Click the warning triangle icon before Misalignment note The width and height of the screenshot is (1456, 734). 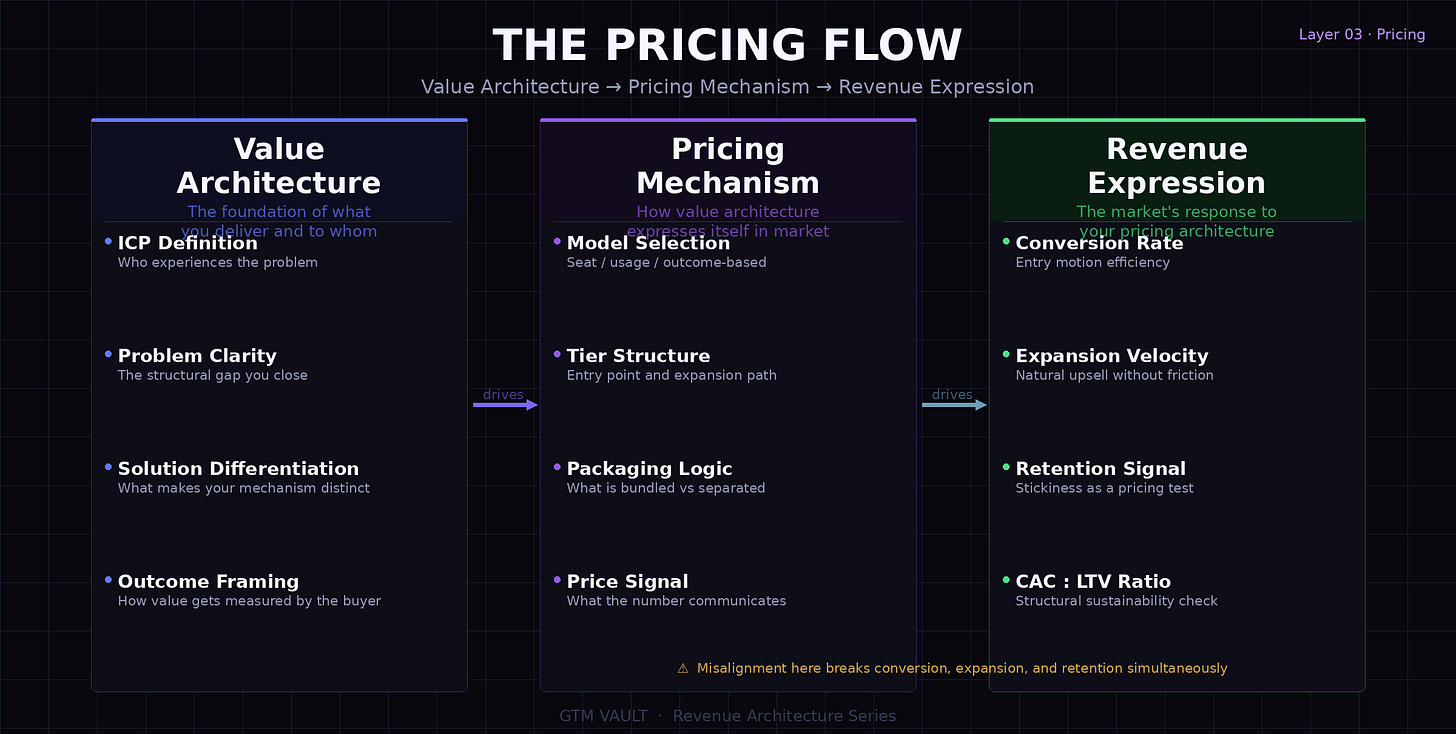(683, 668)
